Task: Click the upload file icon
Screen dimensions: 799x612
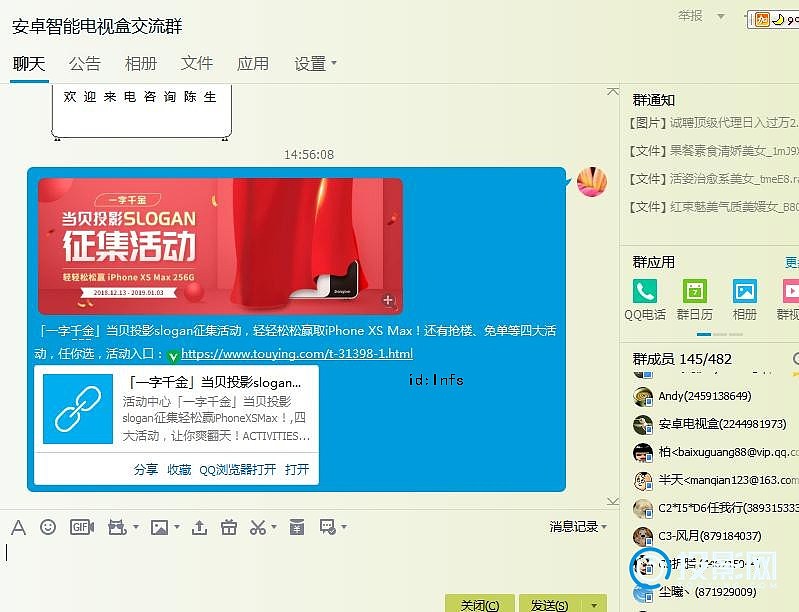Action: pos(199,527)
